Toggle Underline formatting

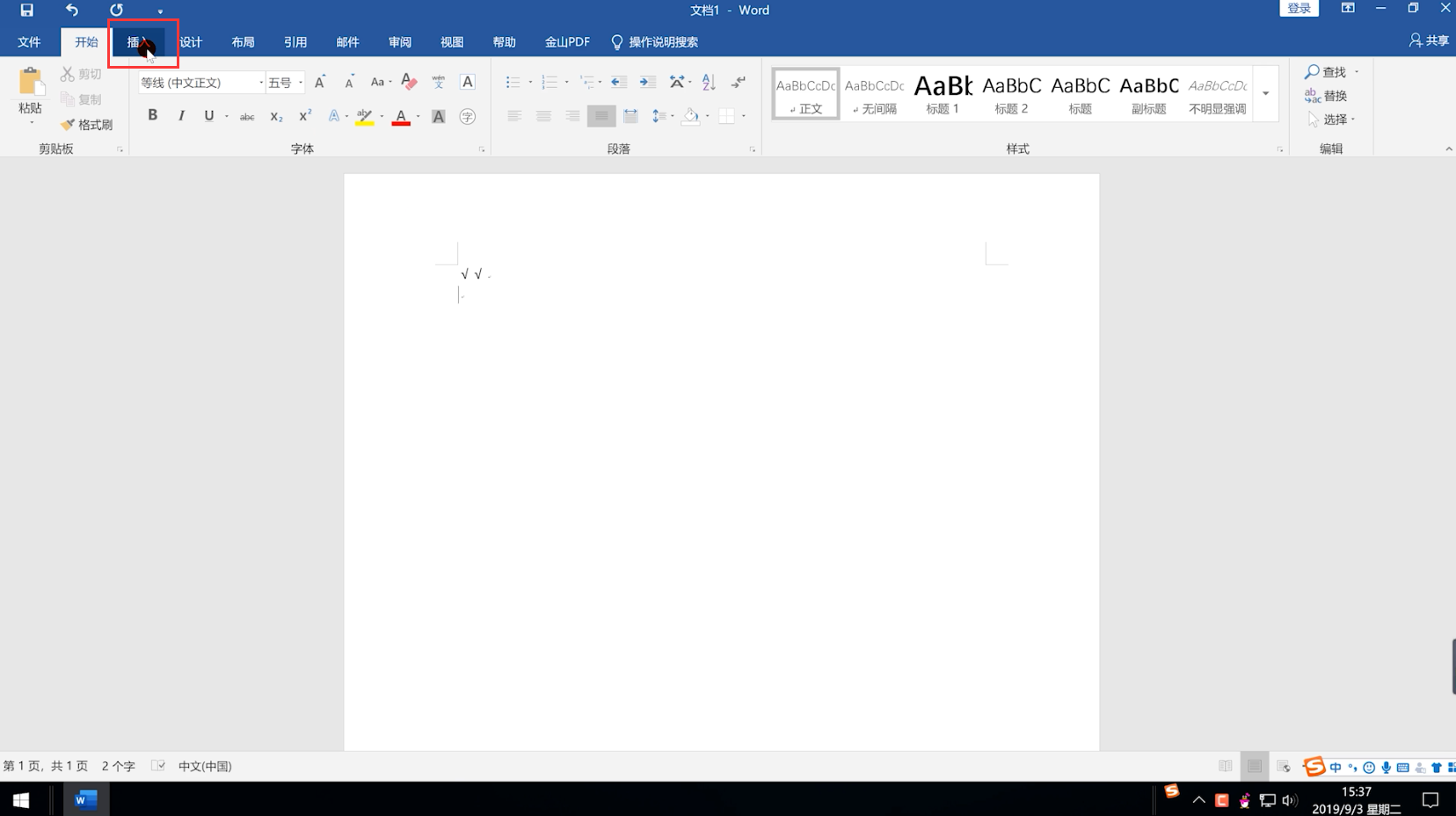pyautogui.click(x=208, y=115)
